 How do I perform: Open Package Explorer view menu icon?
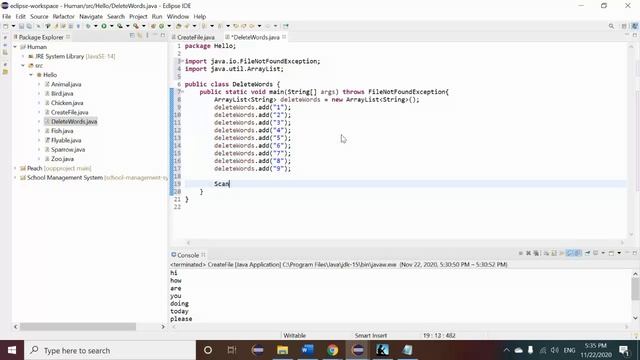(x=147, y=36)
